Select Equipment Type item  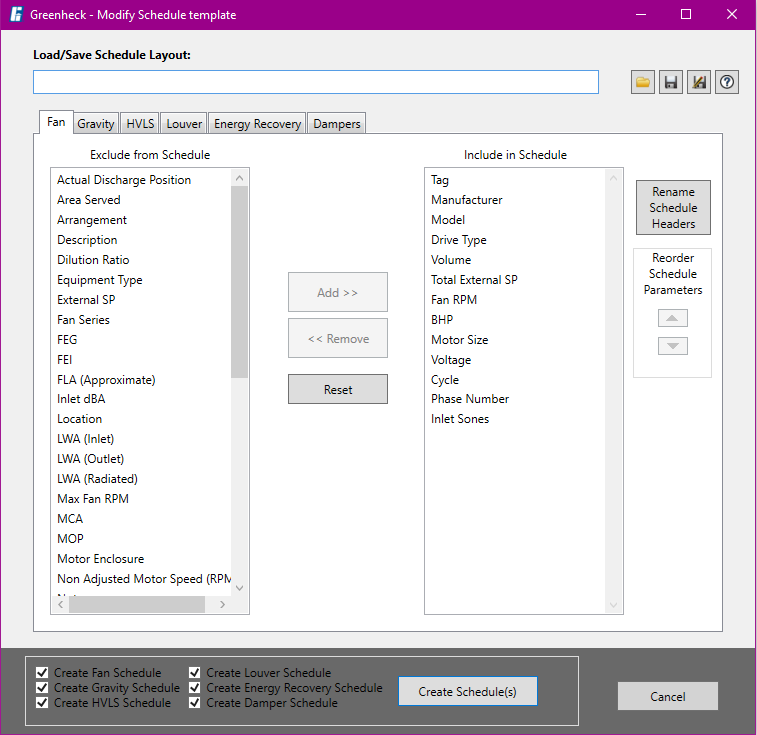point(99,280)
